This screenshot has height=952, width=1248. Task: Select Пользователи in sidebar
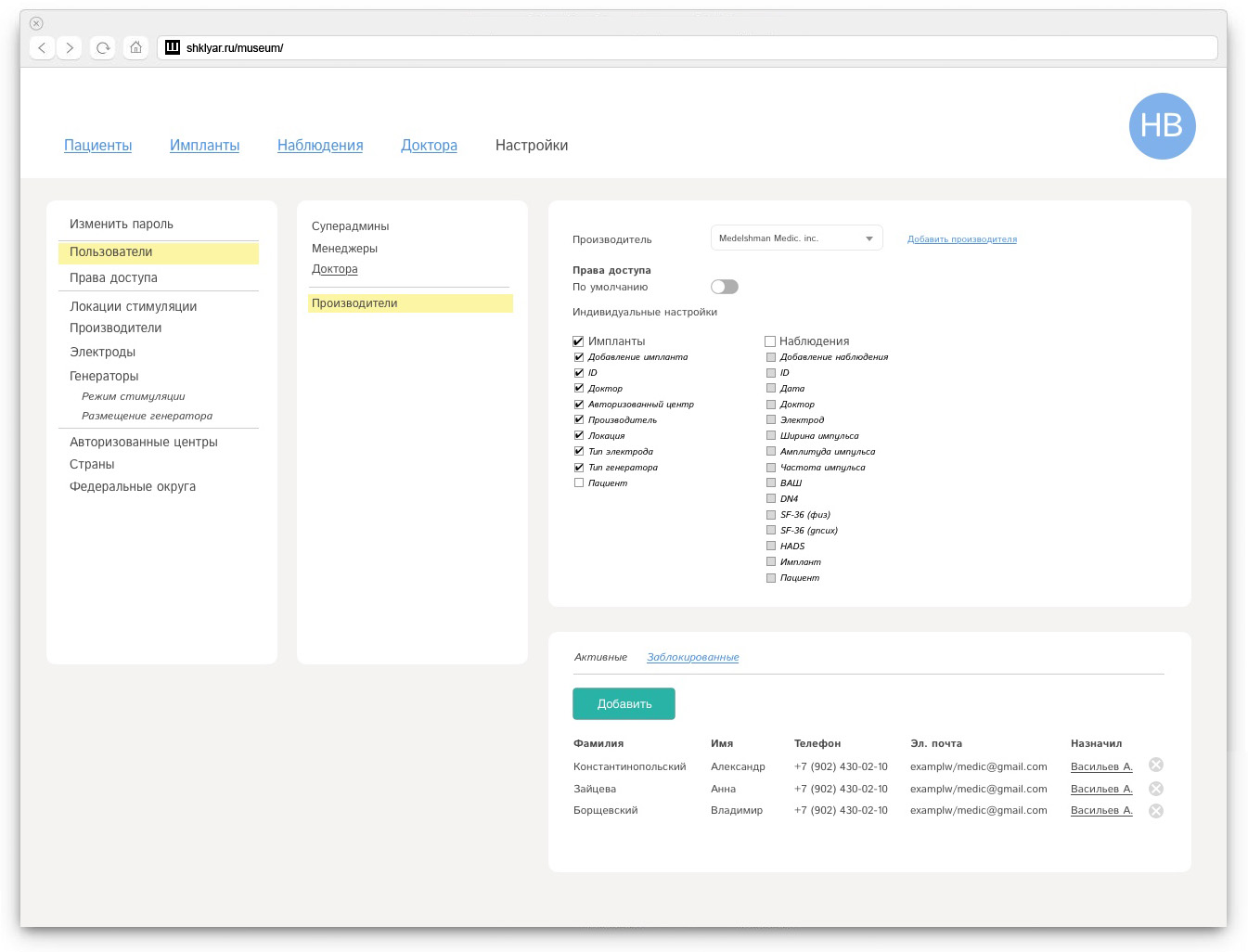pyautogui.click(x=158, y=252)
